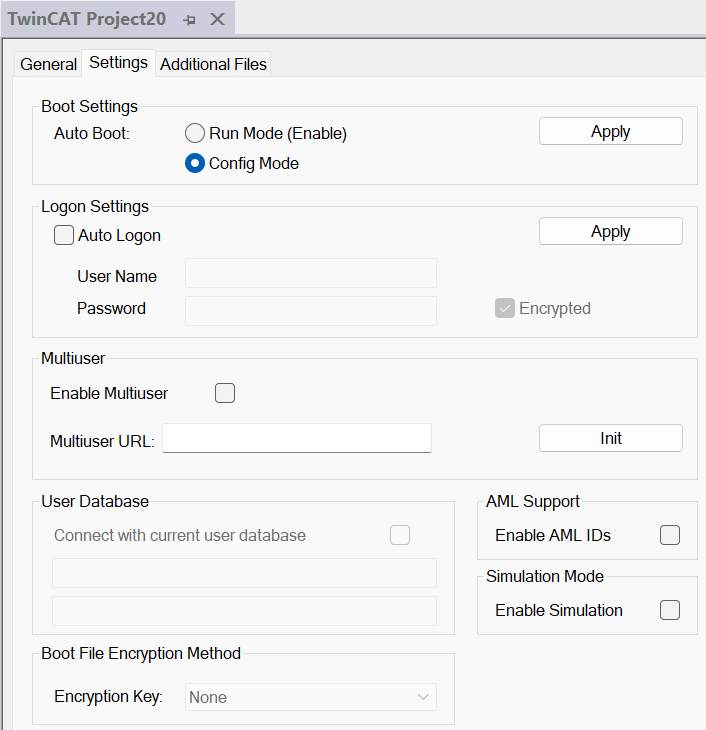Turn on Enable Simulation checkbox

[670, 610]
